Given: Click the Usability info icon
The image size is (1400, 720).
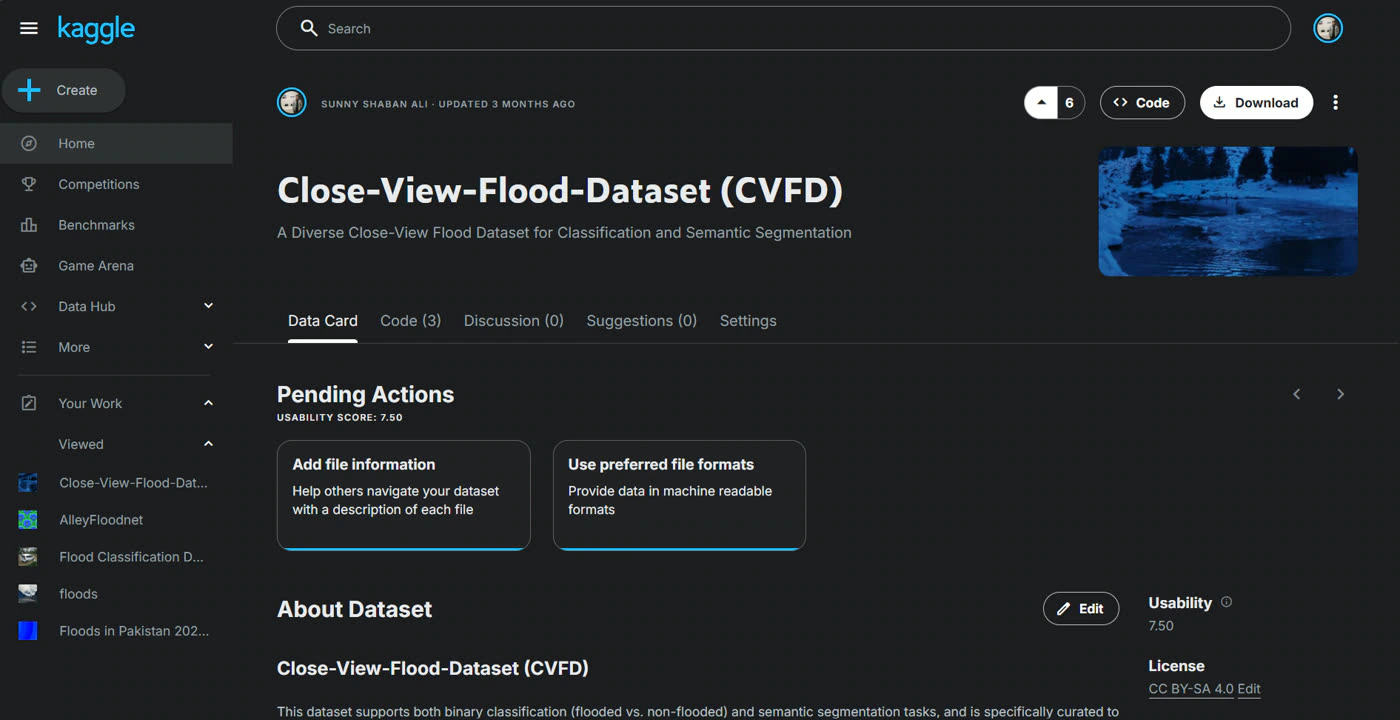Looking at the screenshot, I should click(x=1227, y=602).
